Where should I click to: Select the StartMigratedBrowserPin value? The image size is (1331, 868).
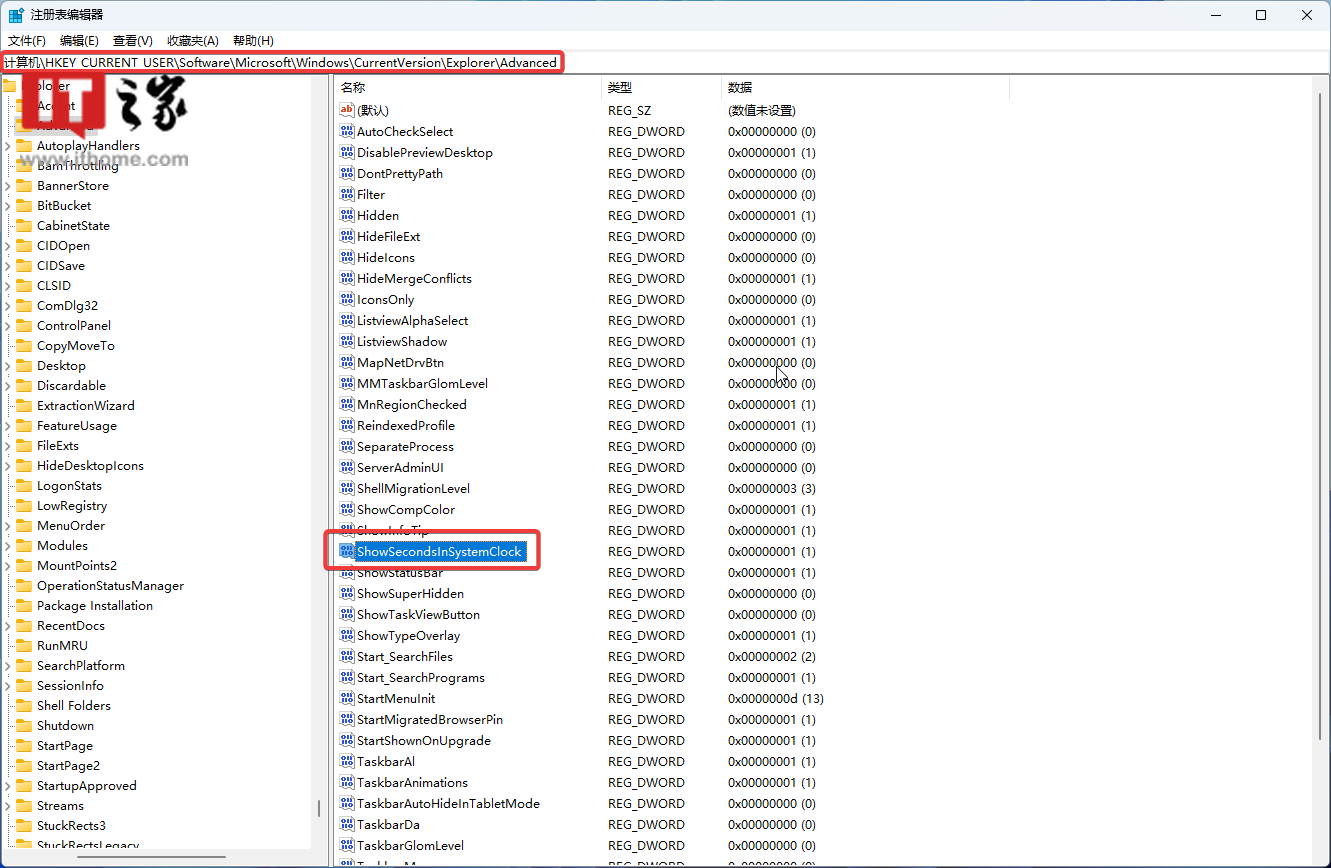430,719
